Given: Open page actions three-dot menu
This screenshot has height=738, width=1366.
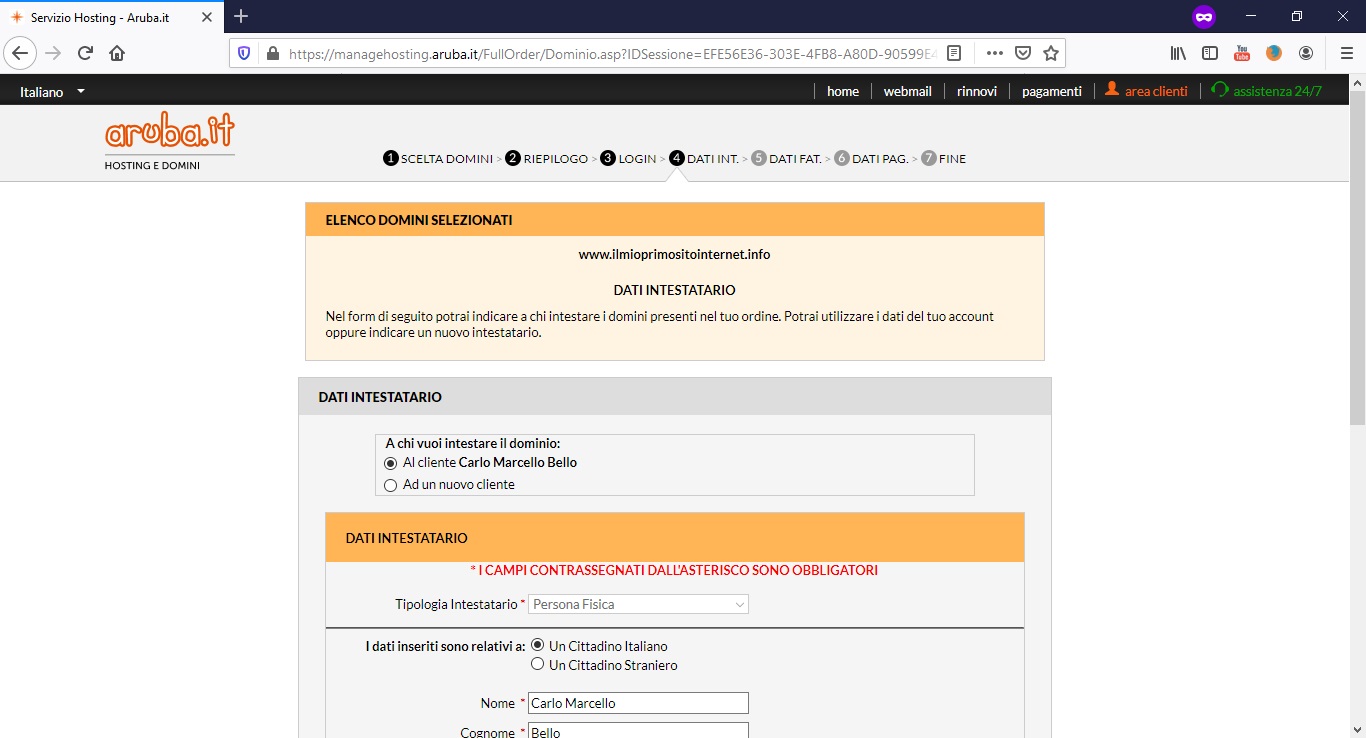Looking at the screenshot, I should [994, 53].
